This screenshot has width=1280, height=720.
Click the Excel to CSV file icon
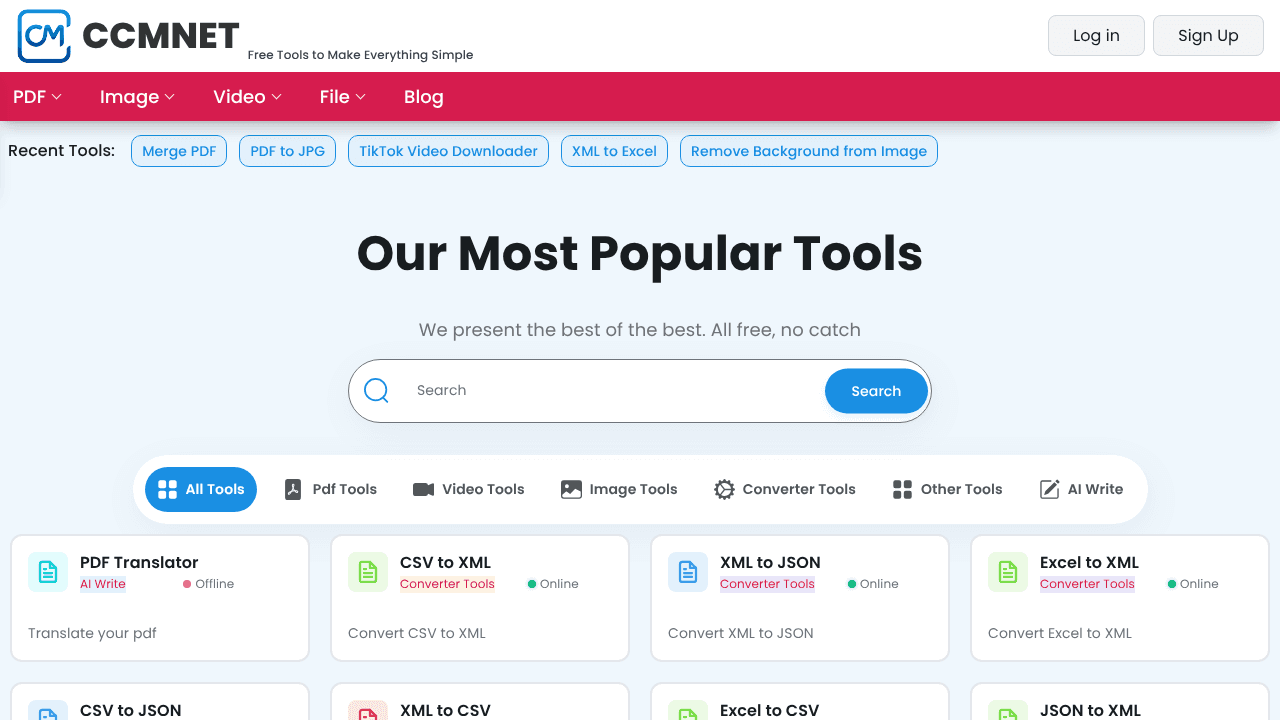688,710
